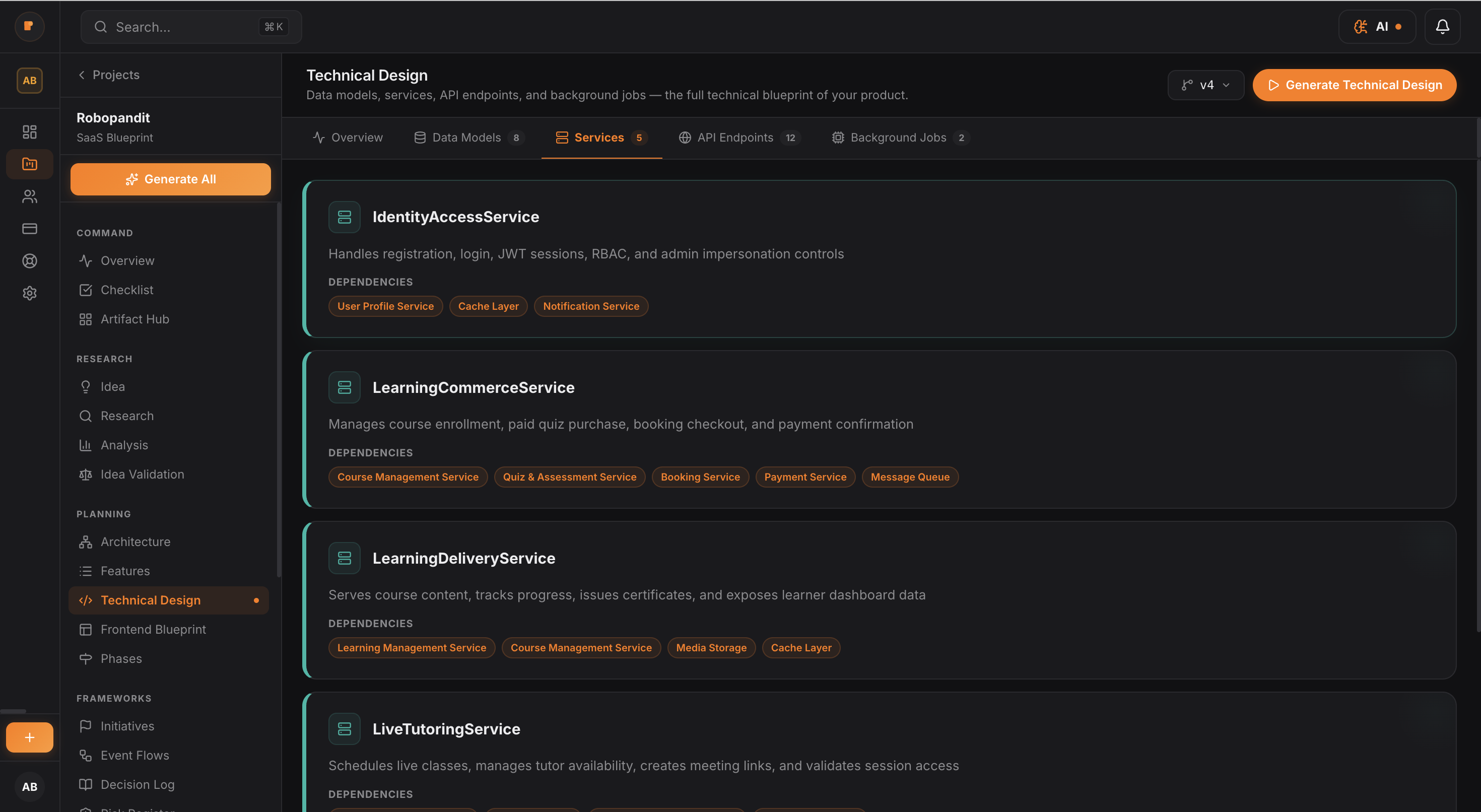Click the AI assistant icon button
The width and height of the screenshot is (1481, 812).
1377,27
